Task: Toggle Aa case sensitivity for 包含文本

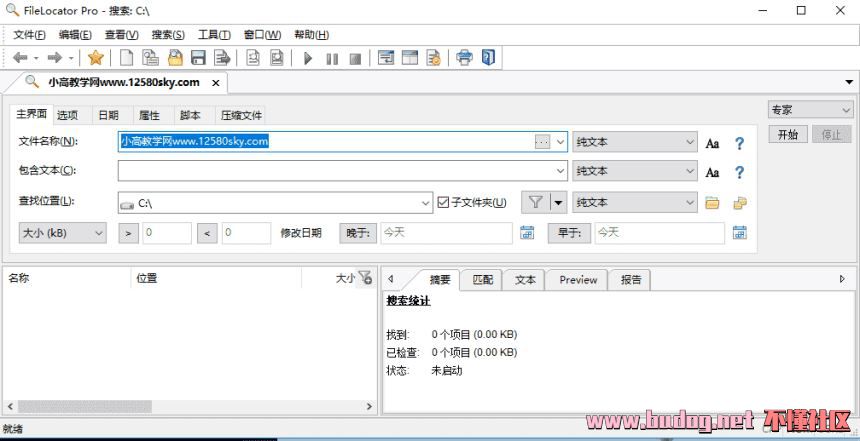Action: (x=712, y=173)
